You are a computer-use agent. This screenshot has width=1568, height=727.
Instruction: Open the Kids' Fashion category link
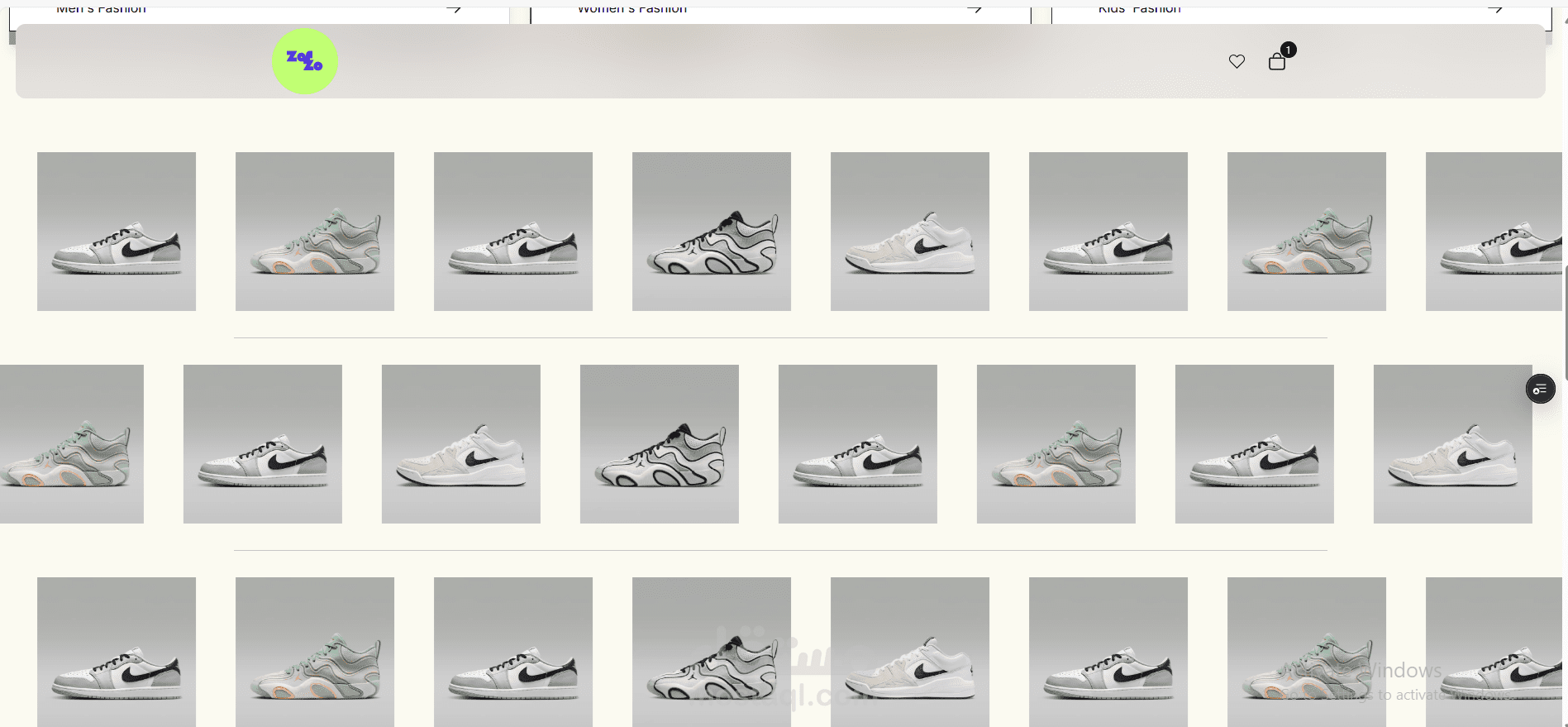[x=1139, y=9]
